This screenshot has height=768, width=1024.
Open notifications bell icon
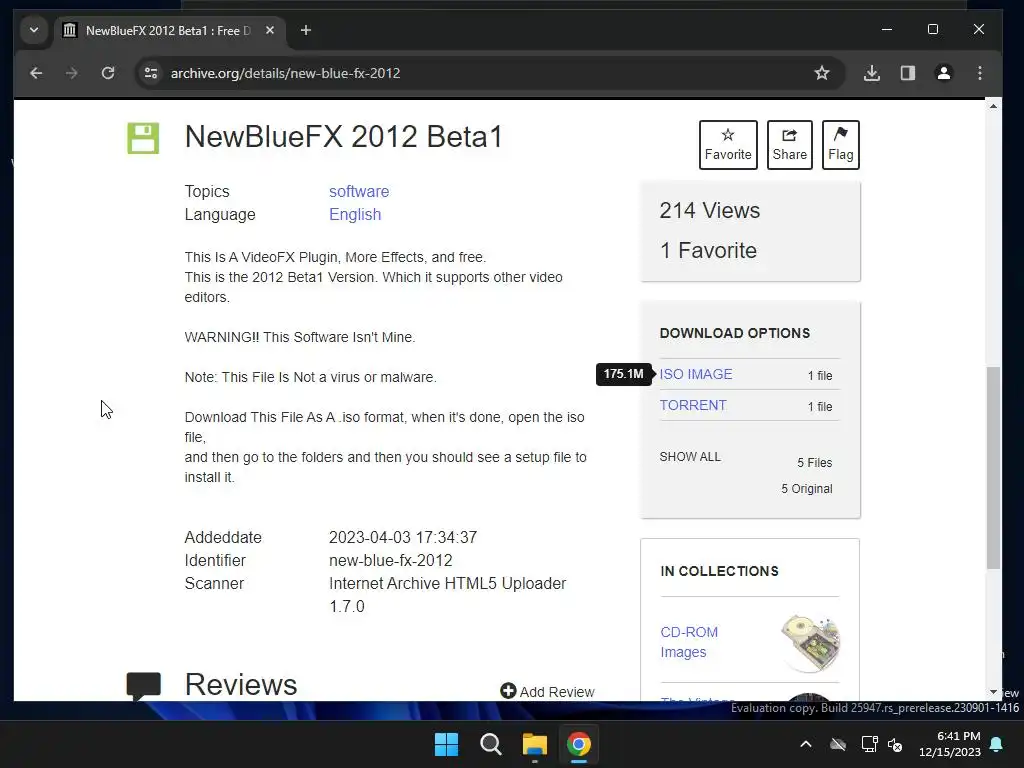click(997, 744)
